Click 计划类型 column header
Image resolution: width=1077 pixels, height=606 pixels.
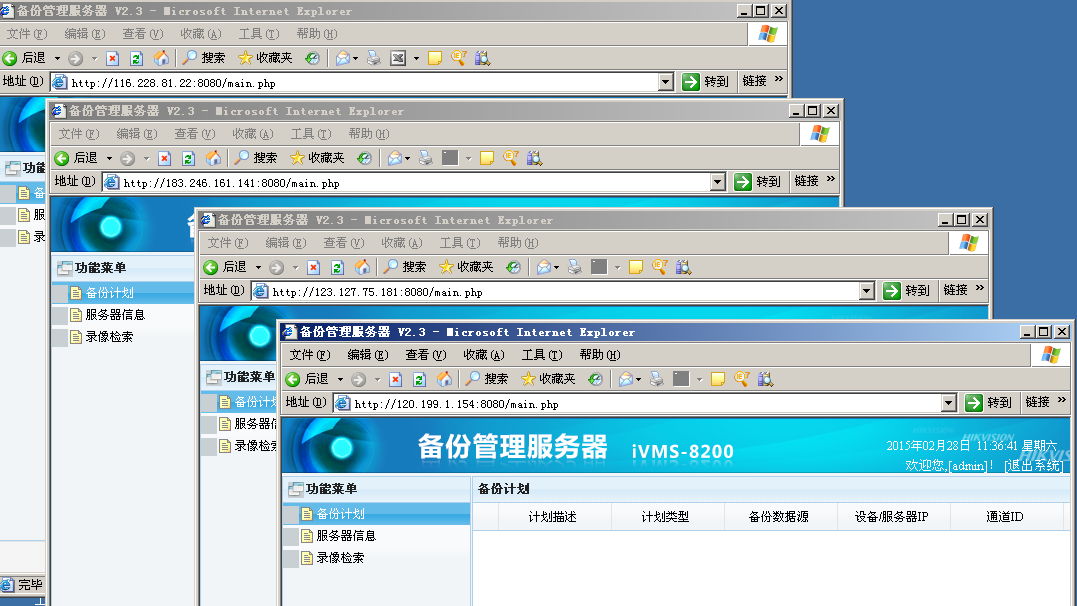pyautogui.click(x=665, y=517)
